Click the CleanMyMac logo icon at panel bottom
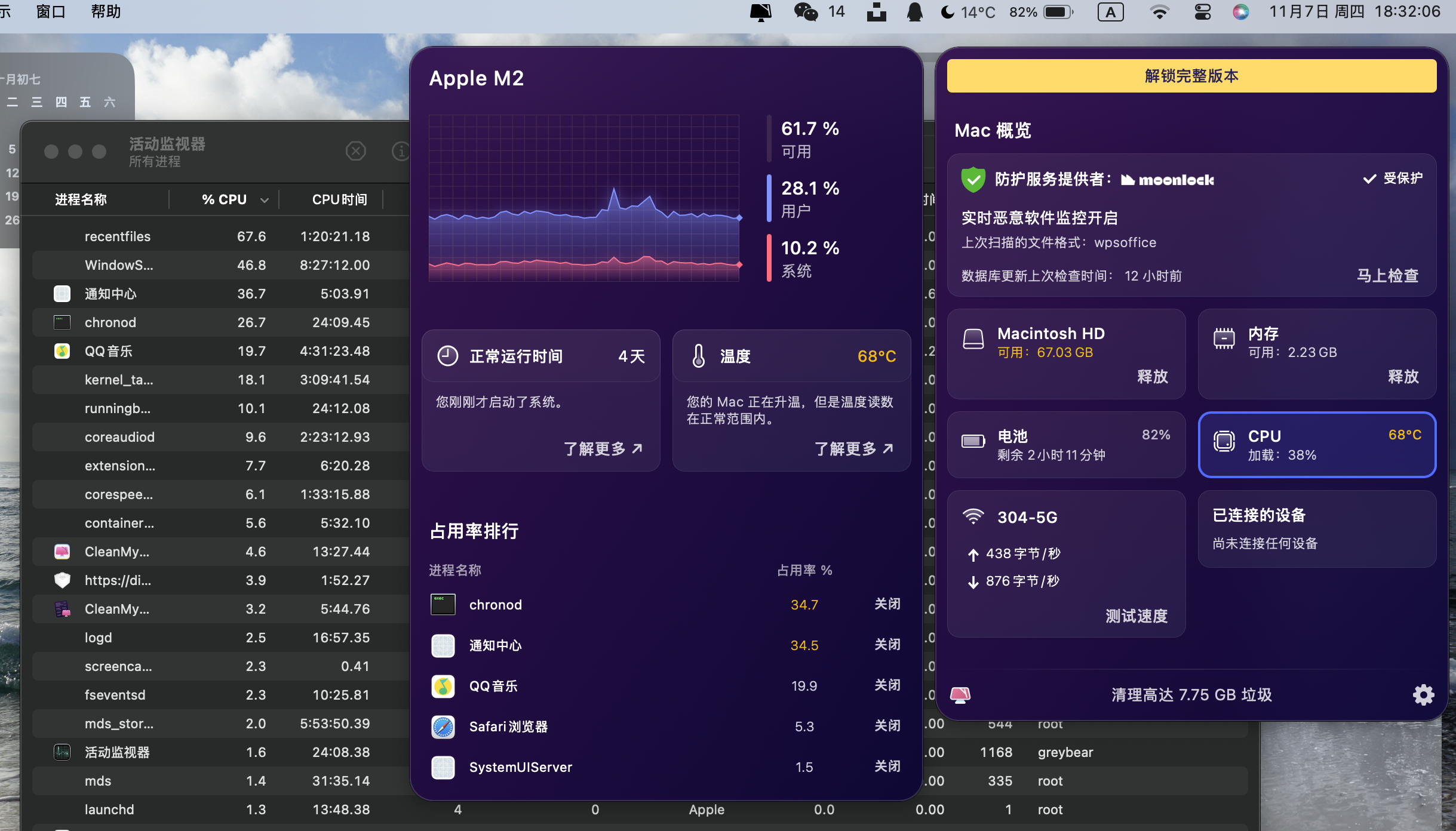Viewport: 1456px width, 831px height. (x=960, y=695)
